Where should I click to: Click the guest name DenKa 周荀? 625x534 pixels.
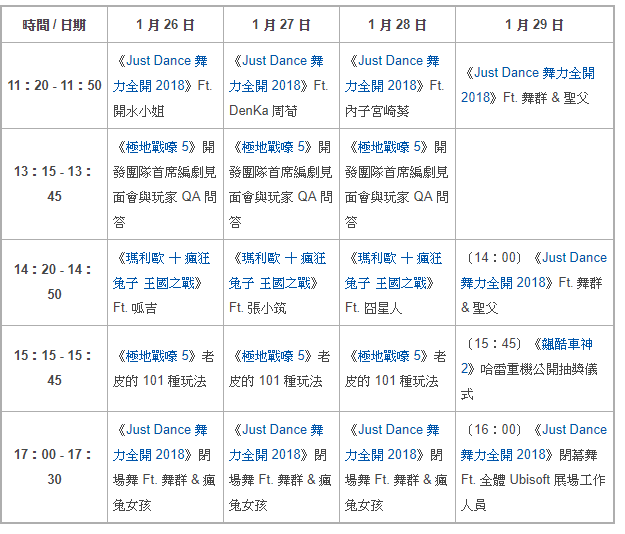tap(263, 111)
